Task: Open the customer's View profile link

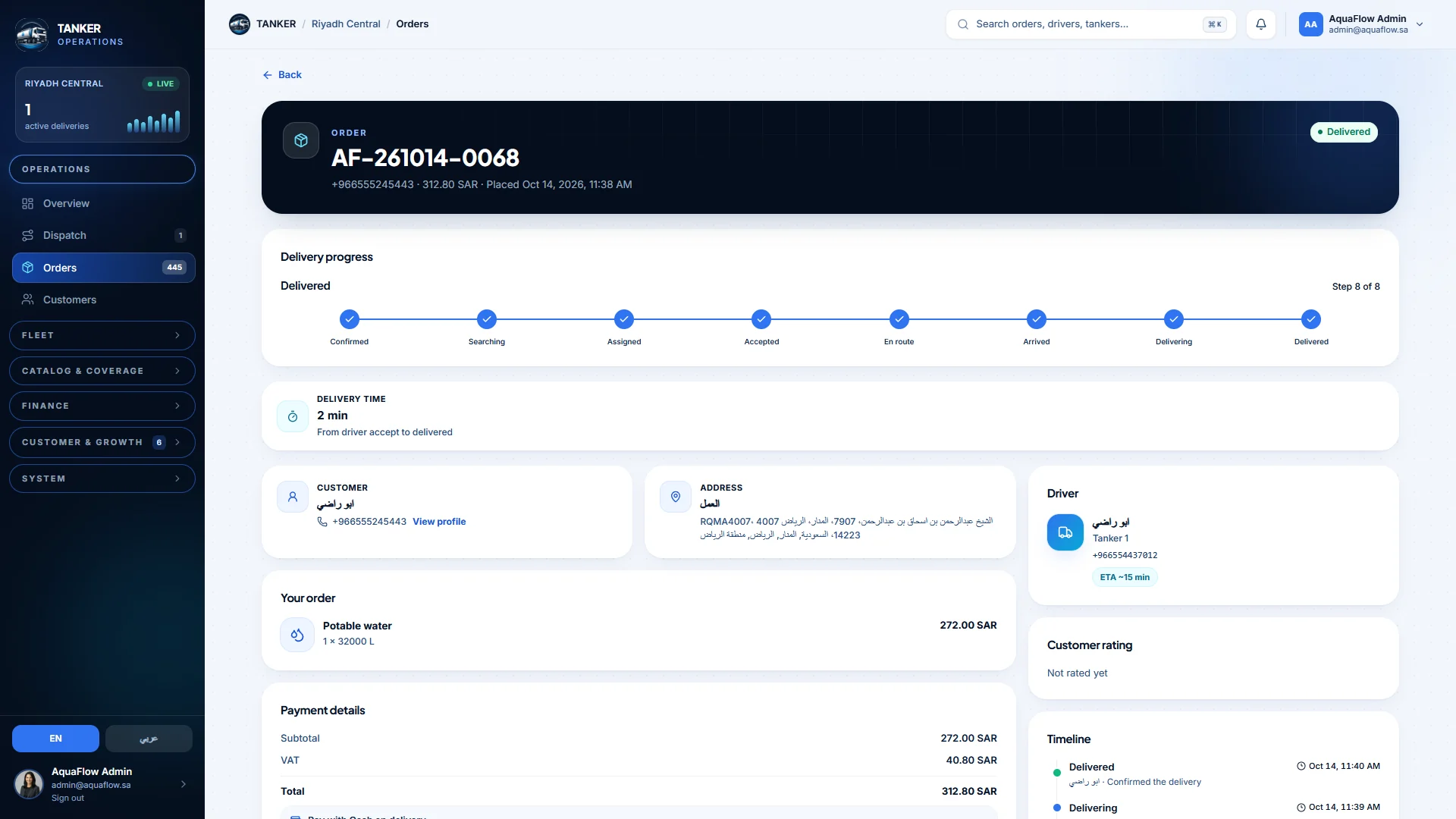Action: [439, 522]
